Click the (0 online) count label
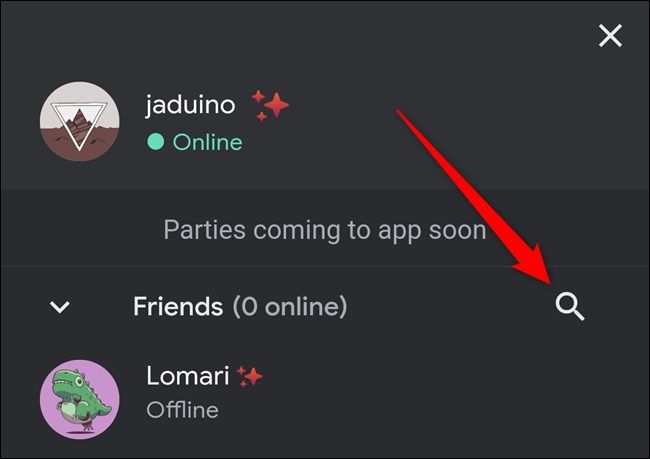Screen dimensions: 650x459 (x=290, y=307)
